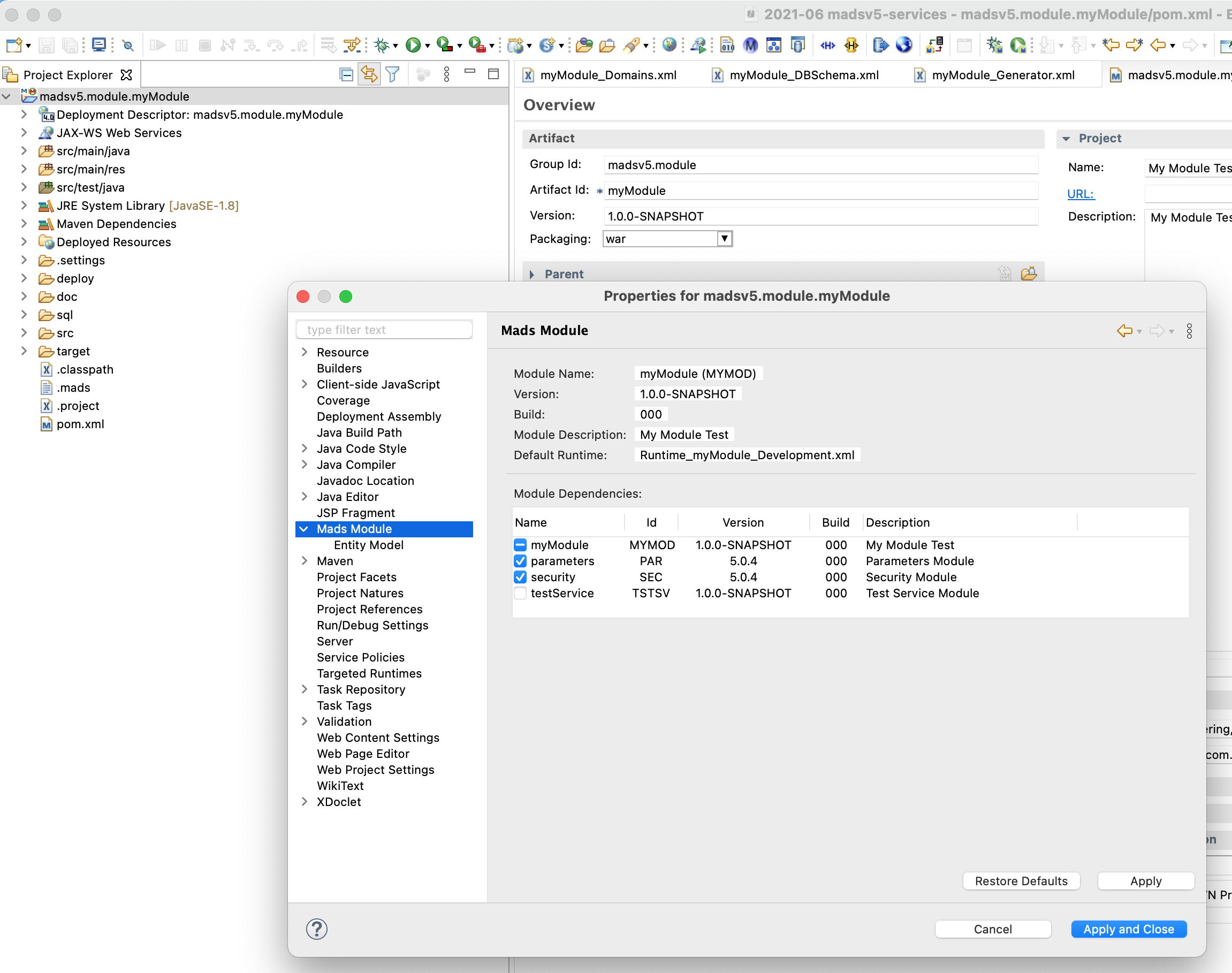The image size is (1232, 973).
Task: Toggle Link with Editor in Project Explorer
Action: click(x=369, y=74)
